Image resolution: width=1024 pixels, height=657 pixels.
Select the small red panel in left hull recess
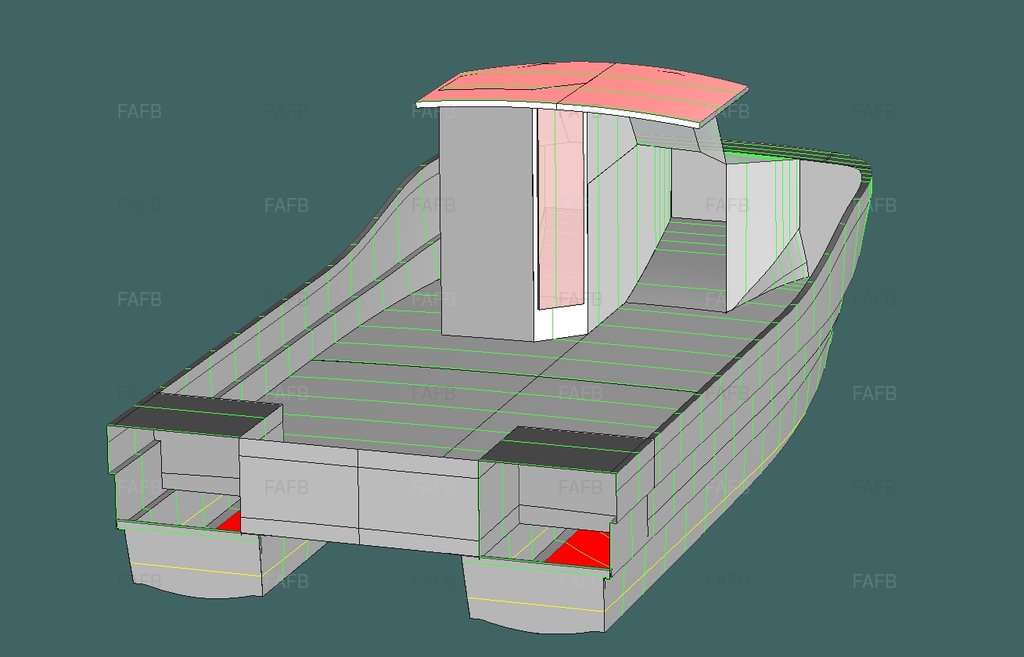point(231,523)
